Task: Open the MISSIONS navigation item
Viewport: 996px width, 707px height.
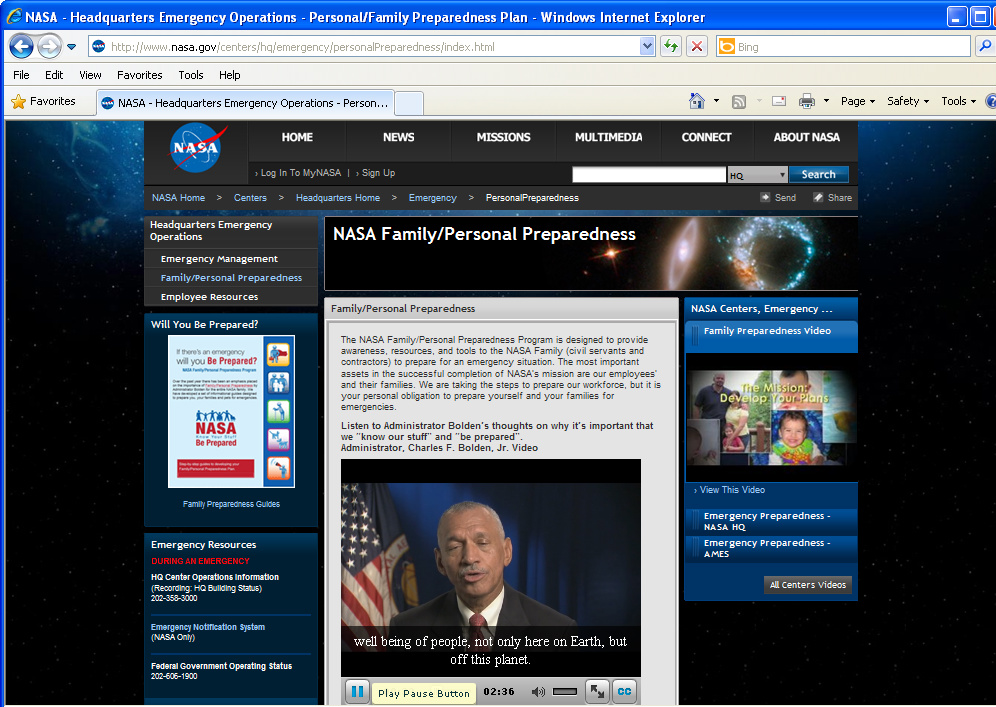Action: tap(503, 137)
